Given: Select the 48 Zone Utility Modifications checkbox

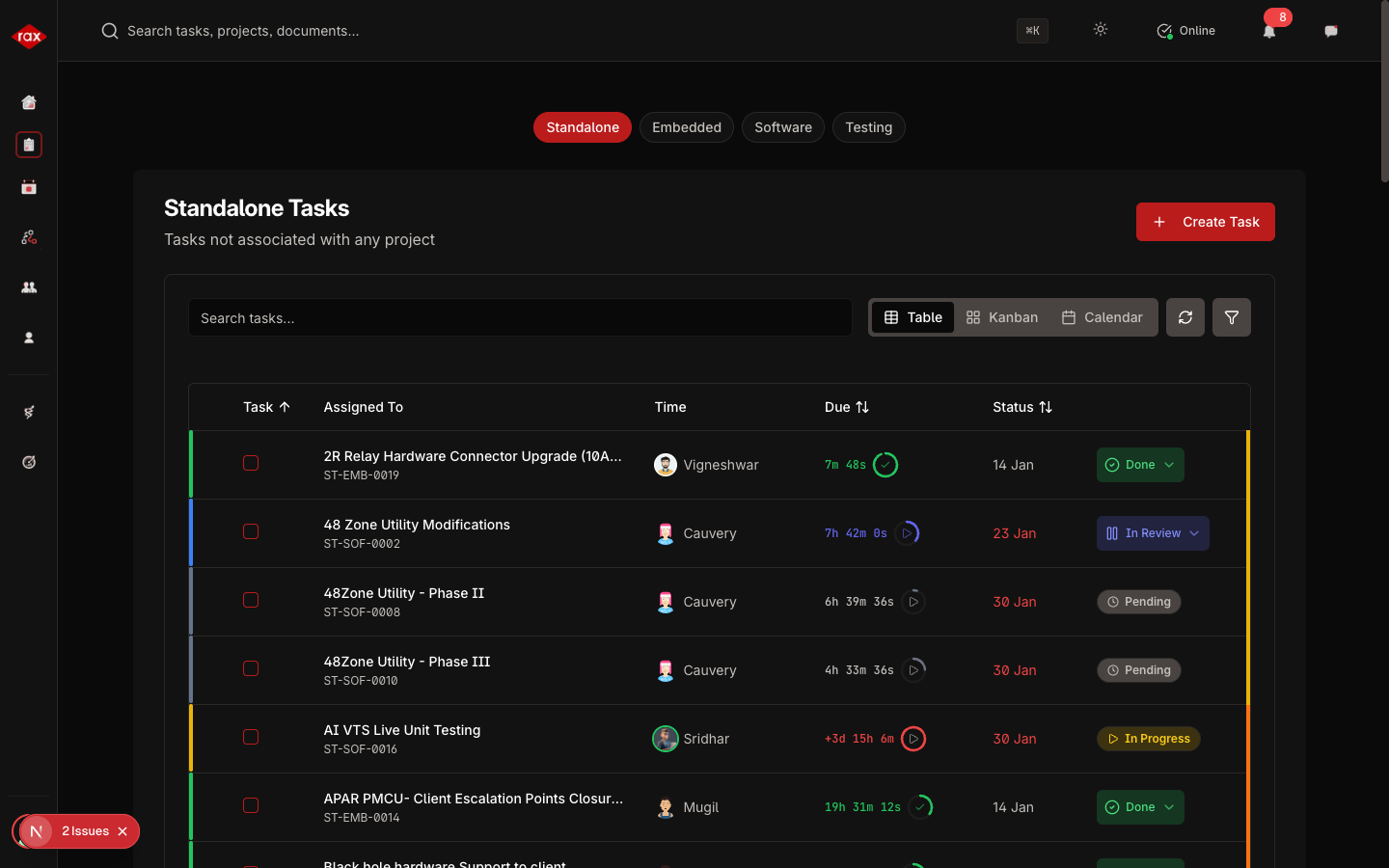Looking at the screenshot, I should (251, 531).
